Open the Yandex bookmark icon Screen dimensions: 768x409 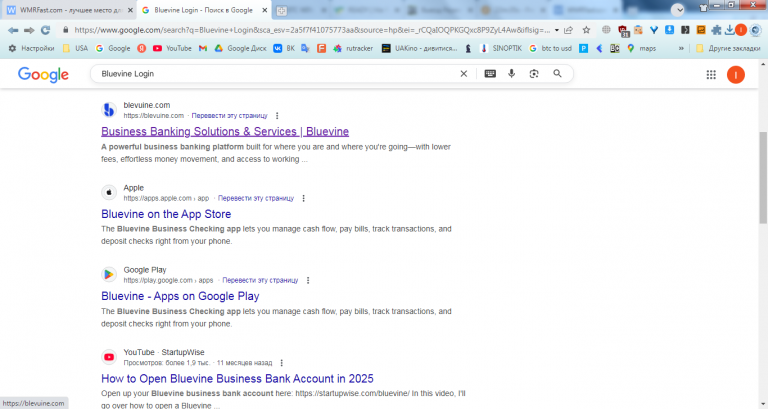[142, 48]
